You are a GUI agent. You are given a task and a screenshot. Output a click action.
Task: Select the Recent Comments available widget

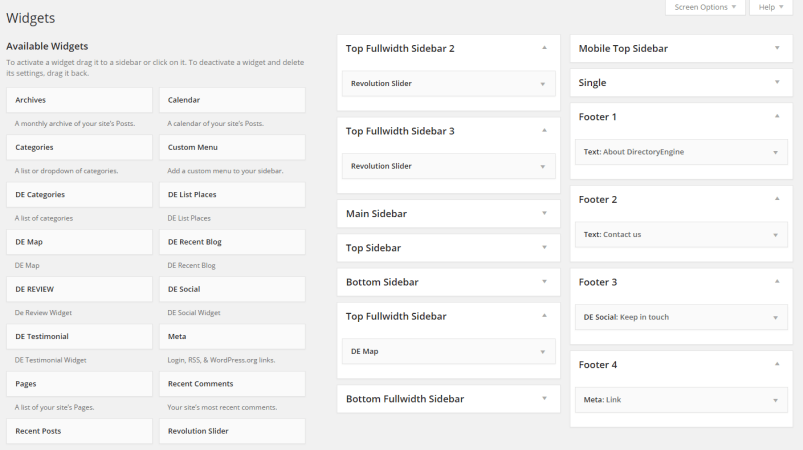point(232,384)
